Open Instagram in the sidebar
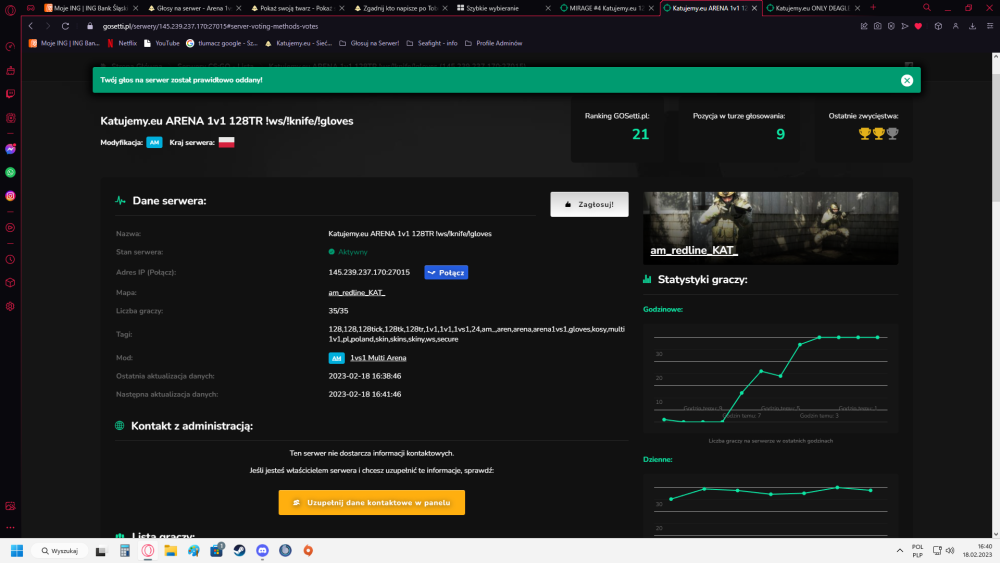Screen dimensions: 1000x563 pyautogui.click(x=10, y=196)
